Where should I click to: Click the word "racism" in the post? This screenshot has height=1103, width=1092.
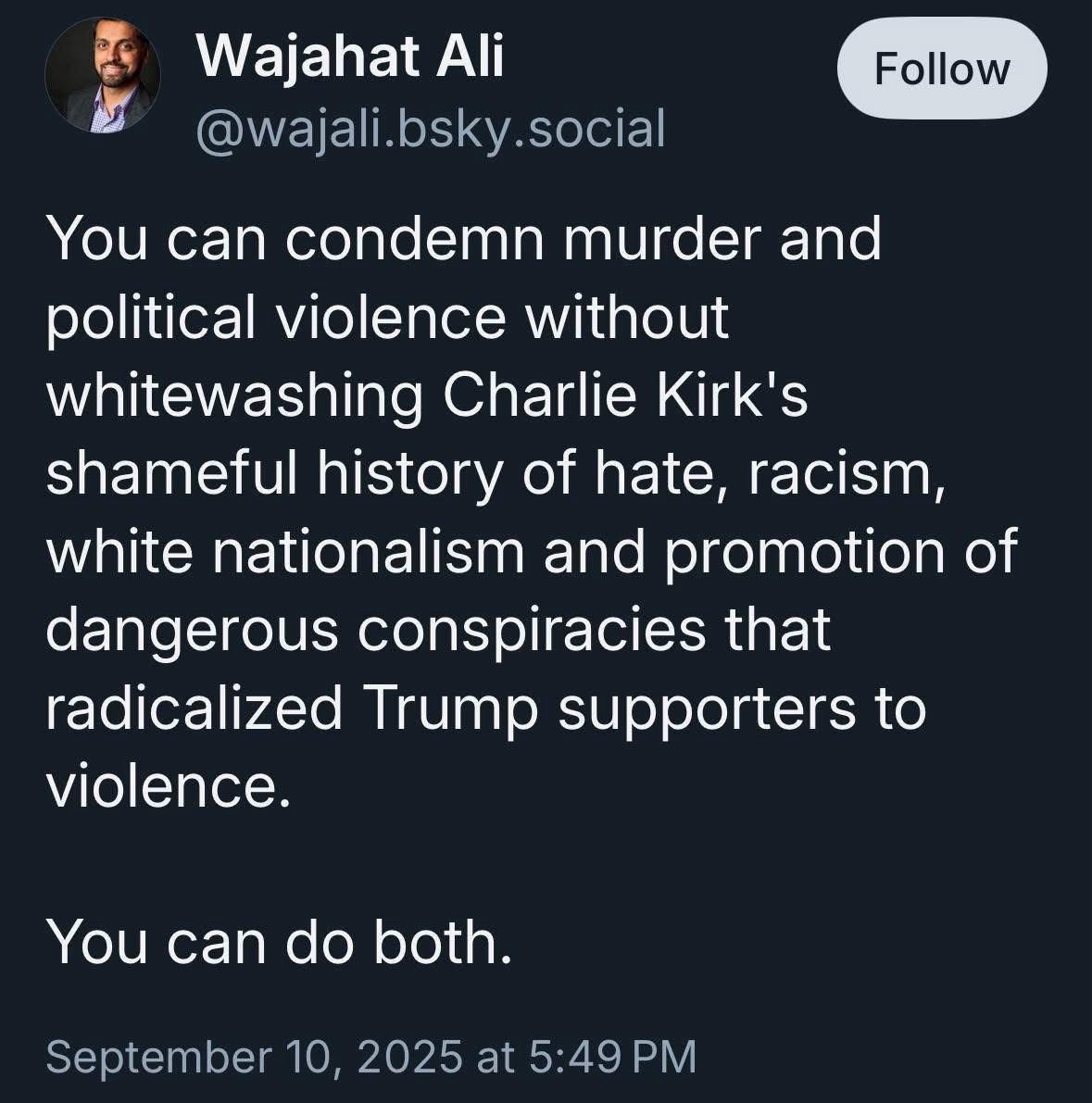(845, 473)
